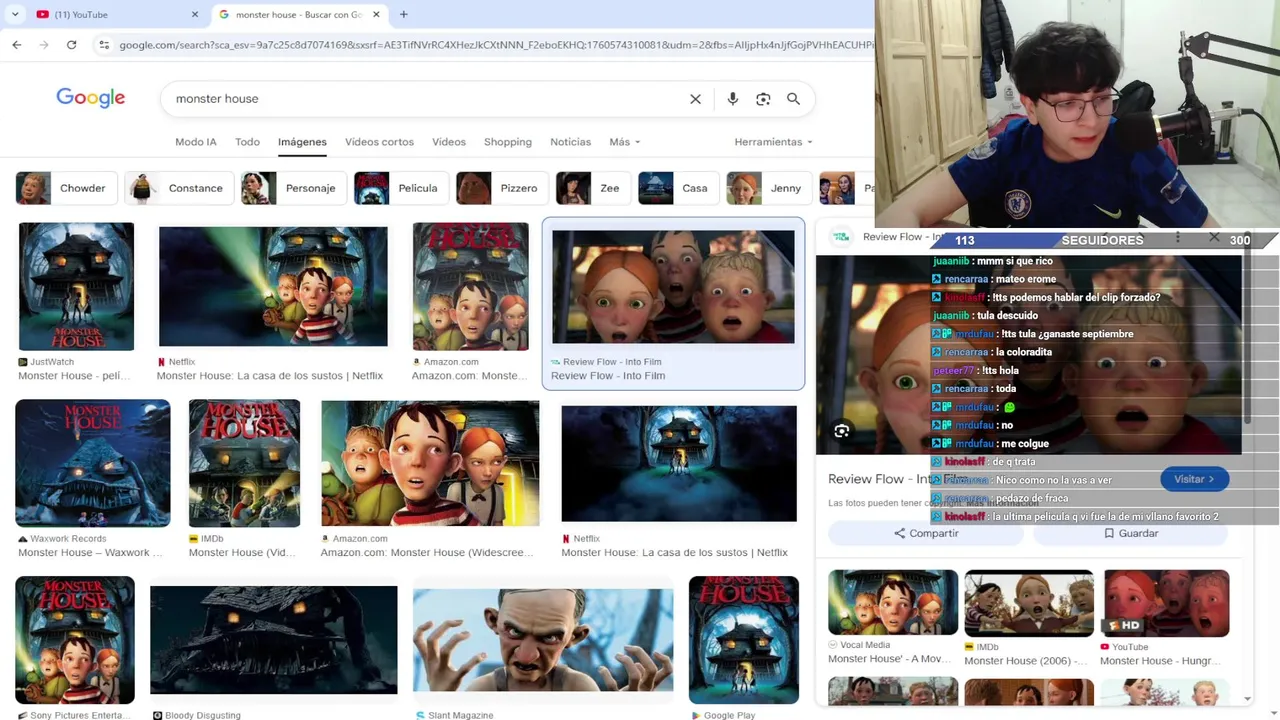Reload the page with the refresh icon
Image resolution: width=1280 pixels, height=720 pixels.
[x=71, y=45]
